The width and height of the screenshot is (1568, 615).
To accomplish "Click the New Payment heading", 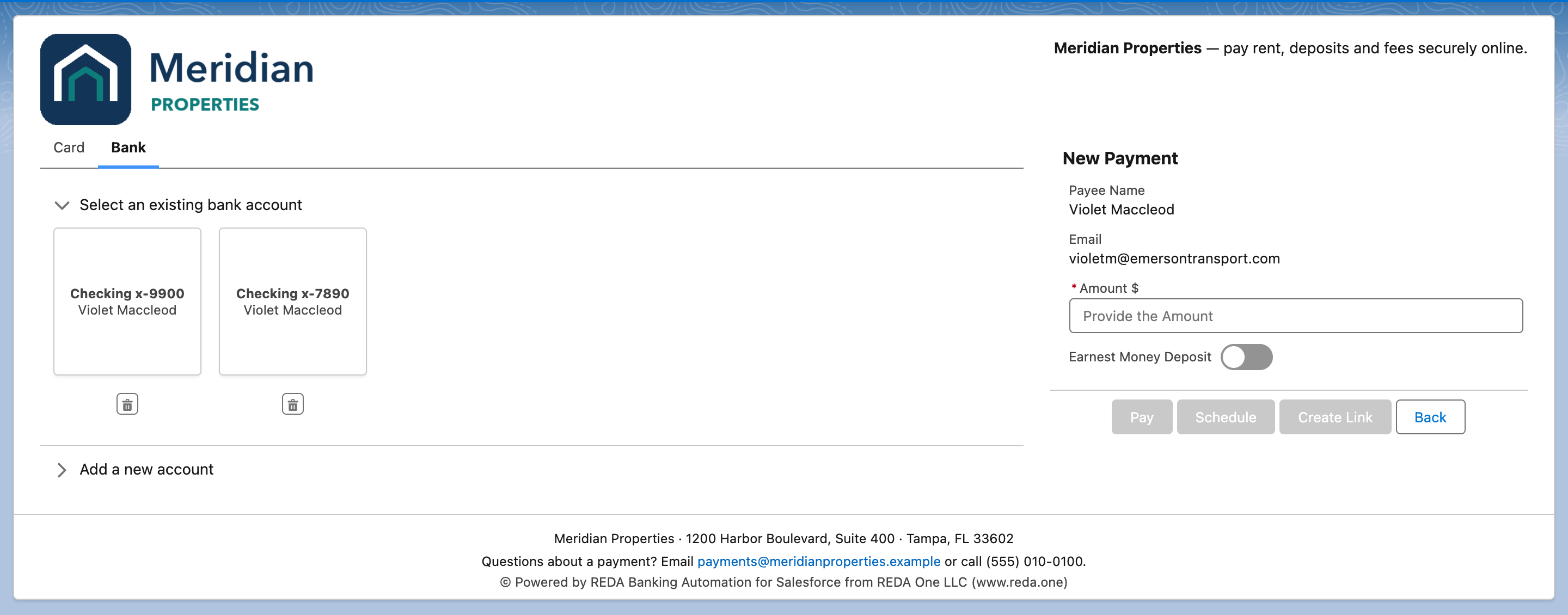I will pos(1120,158).
